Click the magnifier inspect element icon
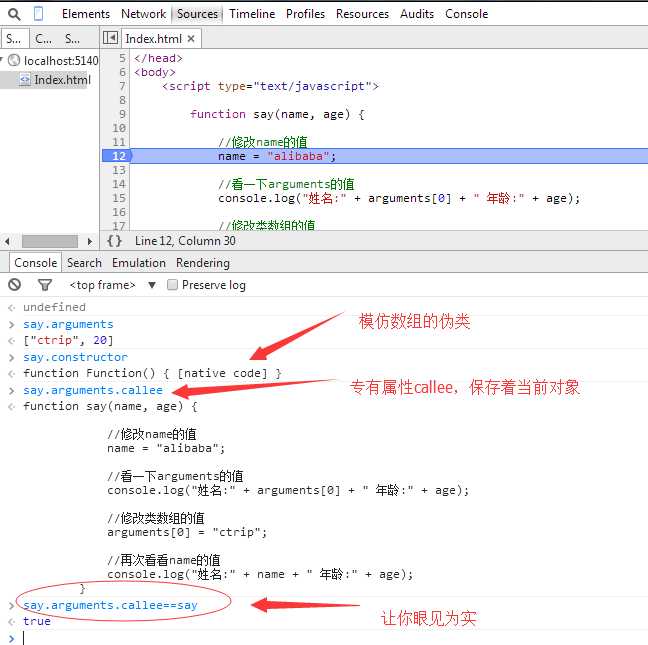This screenshot has height=645, width=648. [x=14, y=14]
